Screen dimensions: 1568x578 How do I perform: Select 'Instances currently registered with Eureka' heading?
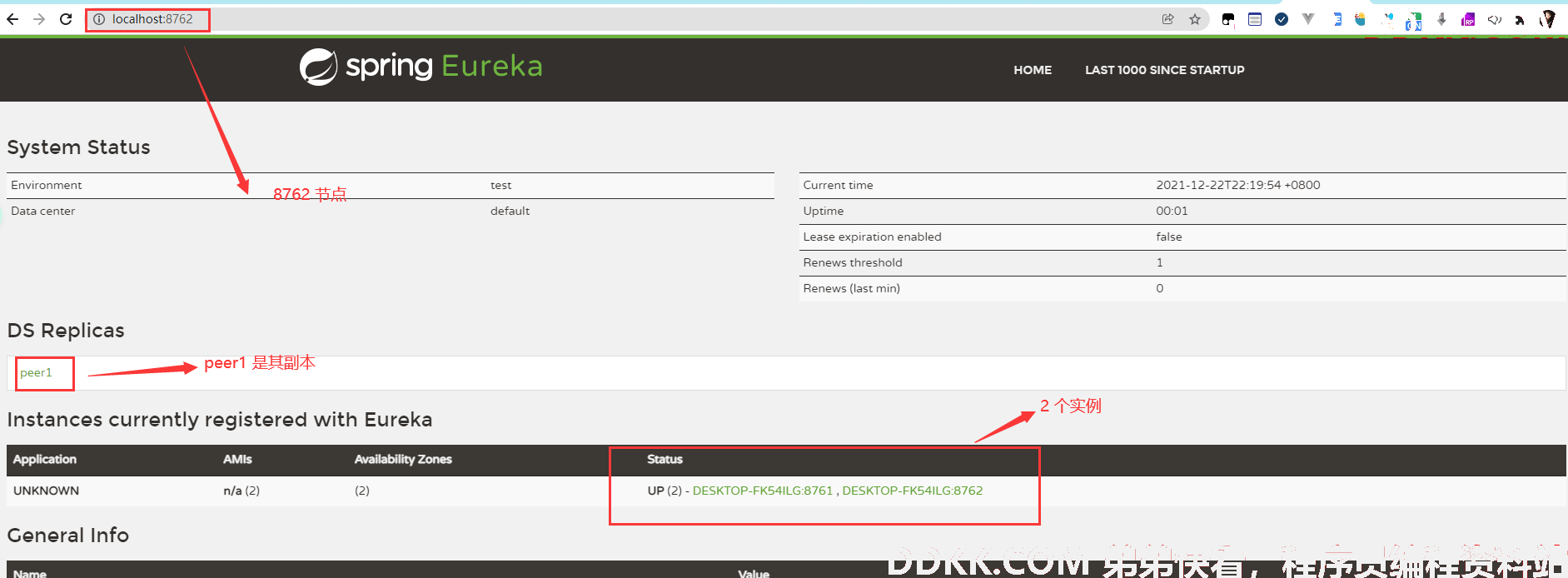(220, 420)
